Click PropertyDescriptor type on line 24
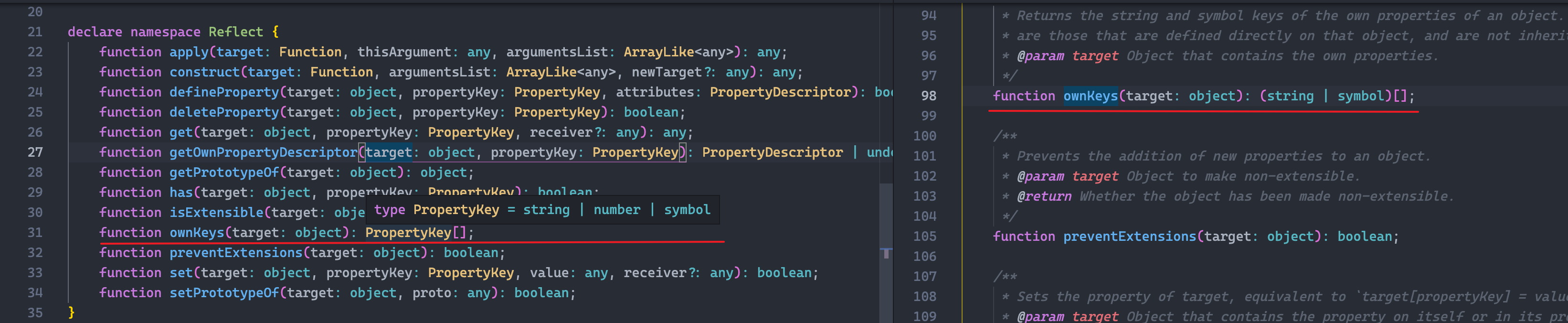Viewport: 1568px width, 323px height. pos(780,92)
